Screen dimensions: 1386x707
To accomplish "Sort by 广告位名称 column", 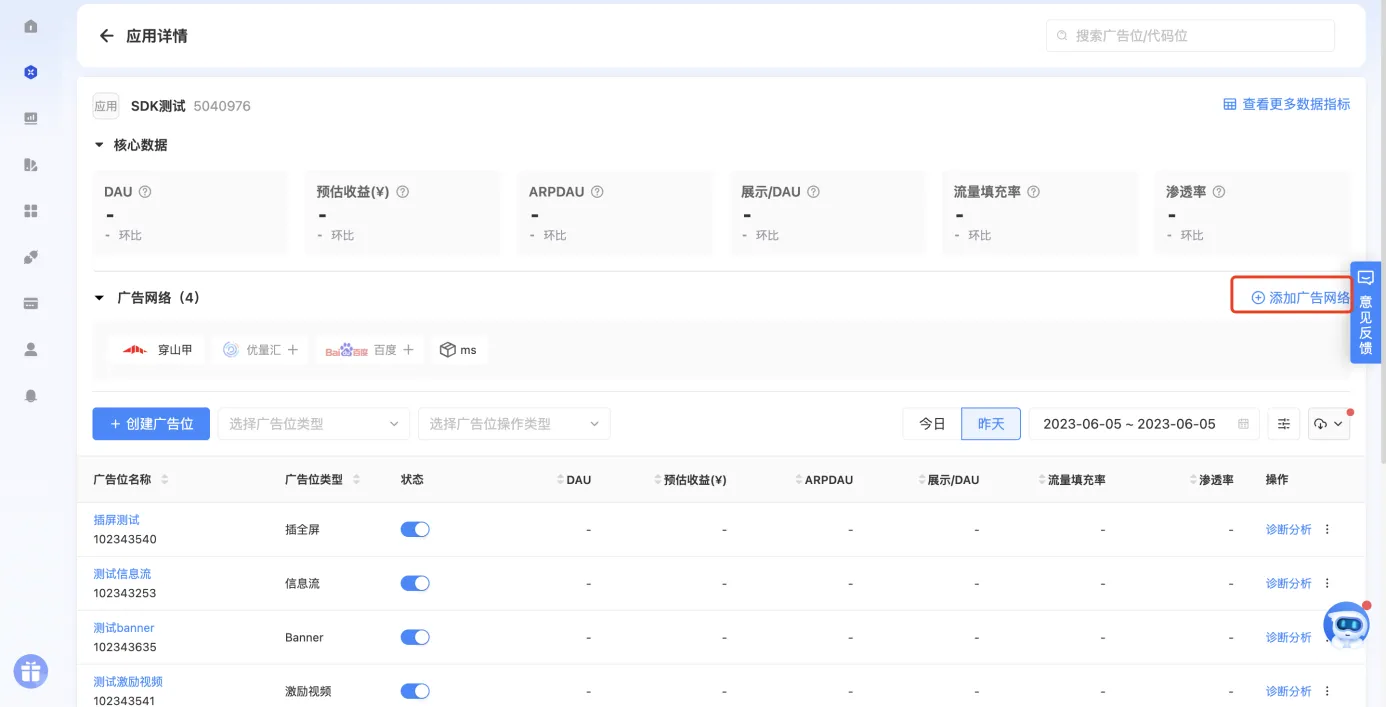I will click(164, 480).
